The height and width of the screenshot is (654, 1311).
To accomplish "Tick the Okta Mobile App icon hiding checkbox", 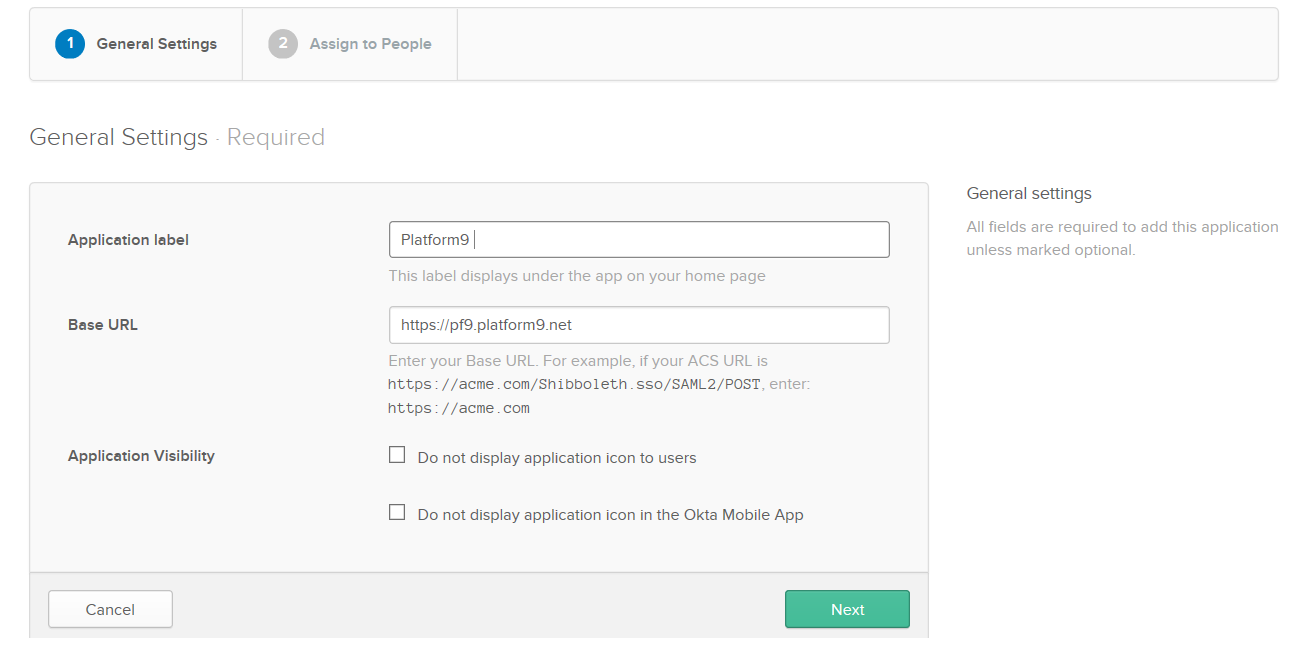I will pos(397,512).
